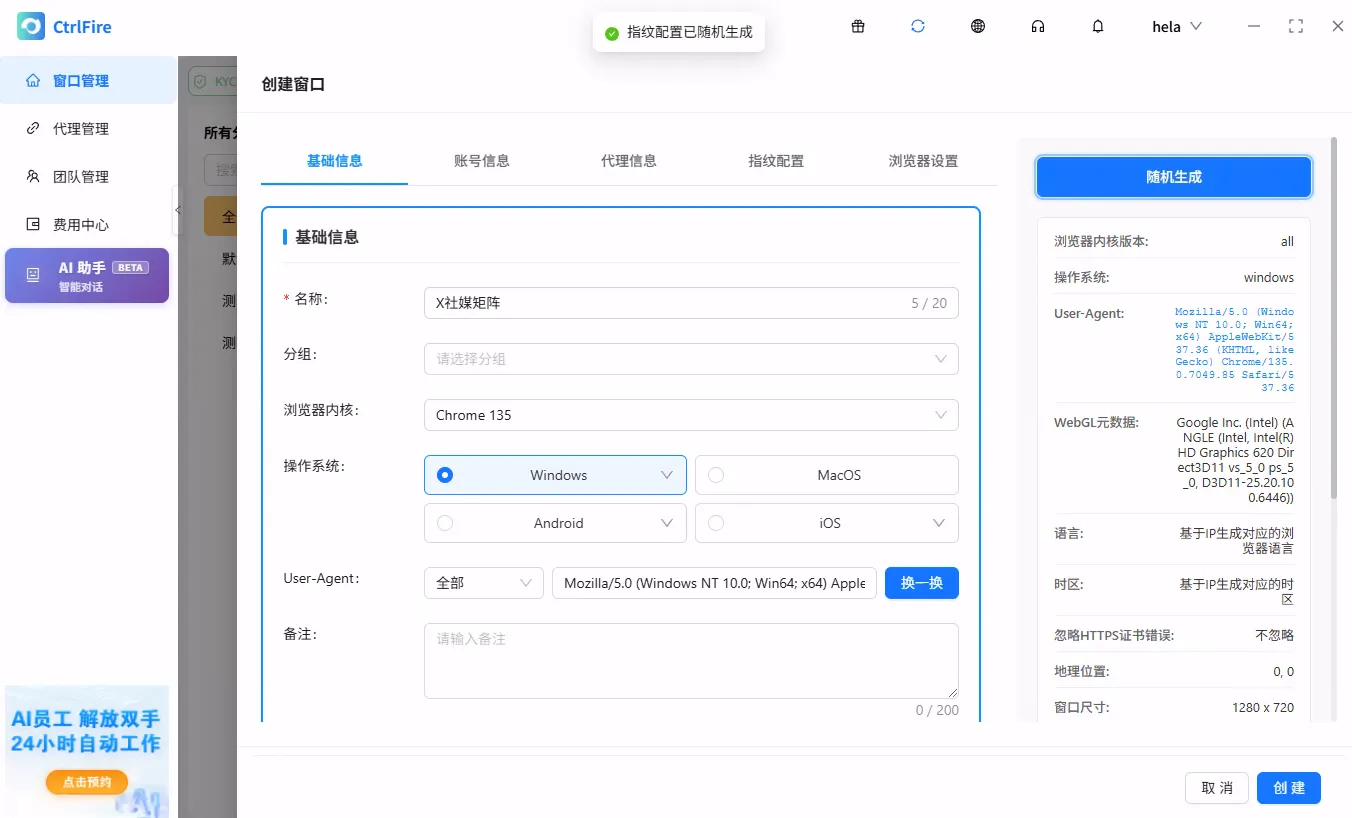Click the 随机生成 button
Viewport: 1352px width, 818px height.
(x=1173, y=177)
